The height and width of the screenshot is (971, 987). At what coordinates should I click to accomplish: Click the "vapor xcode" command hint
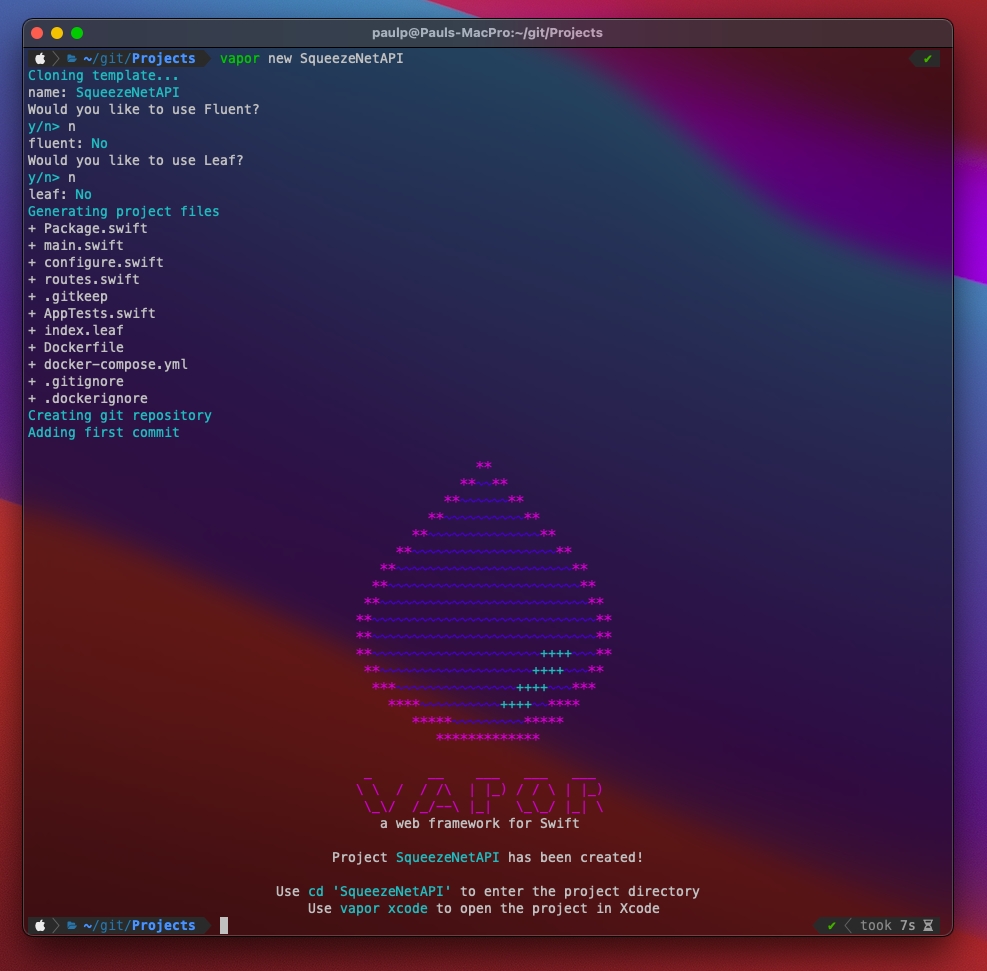pos(383,909)
